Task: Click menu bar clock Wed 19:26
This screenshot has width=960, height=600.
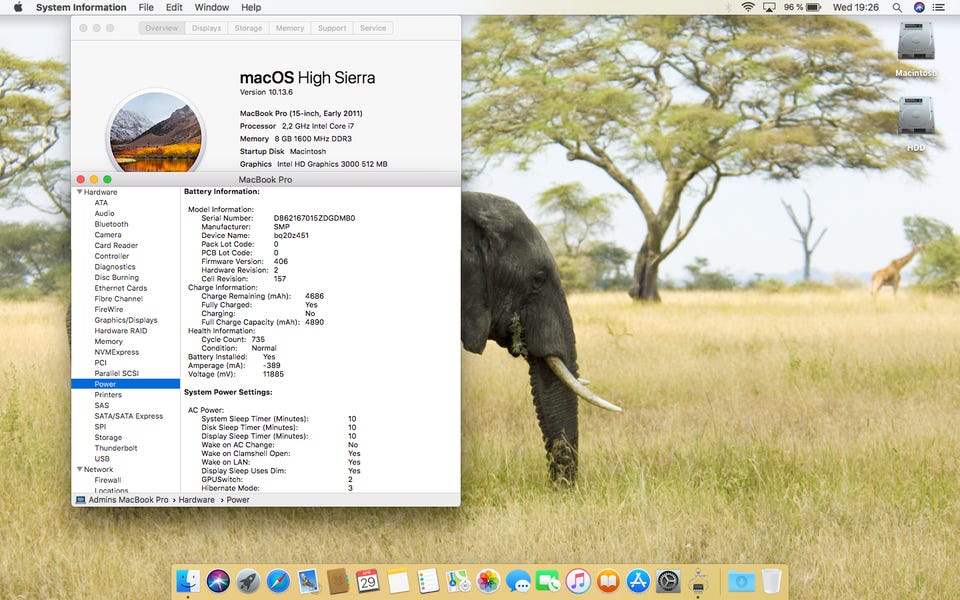Action: 855,7
